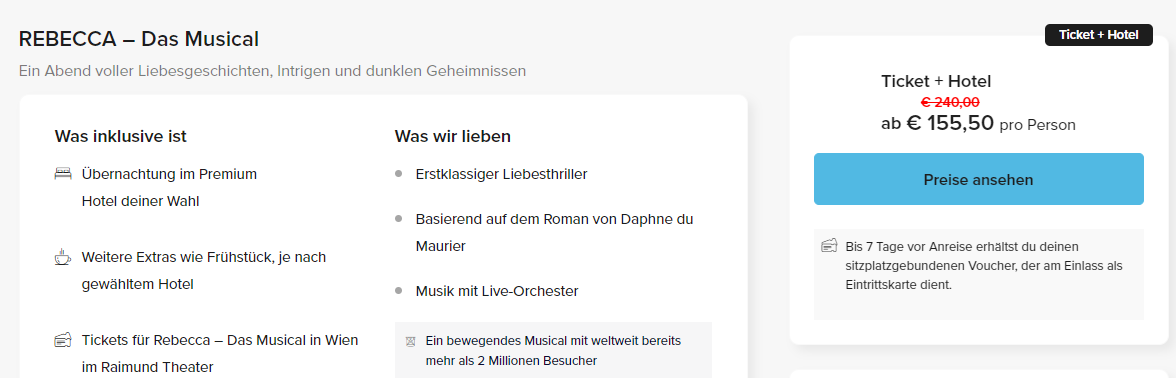This screenshot has width=1176, height=378.
Task: Click the 2 Millionen Besucher highlight note
Action: 554,350
